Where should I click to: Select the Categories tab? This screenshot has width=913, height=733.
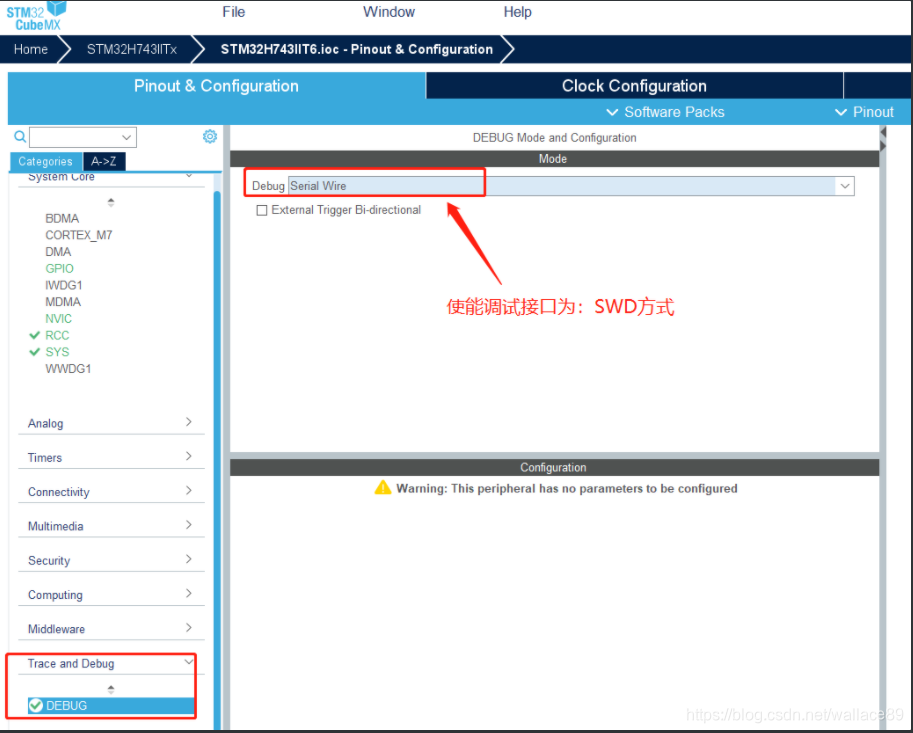click(45, 161)
